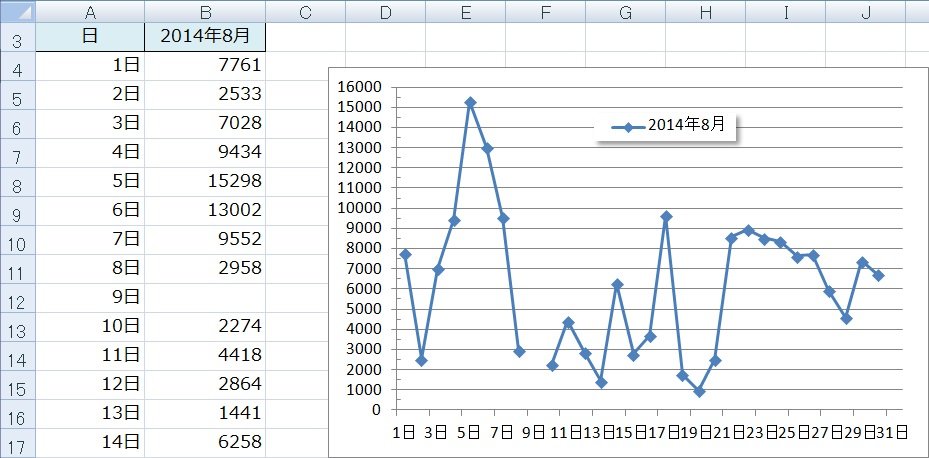The width and height of the screenshot is (929, 458).
Task: Click the 16000 vertical axis label
Action: [359, 87]
